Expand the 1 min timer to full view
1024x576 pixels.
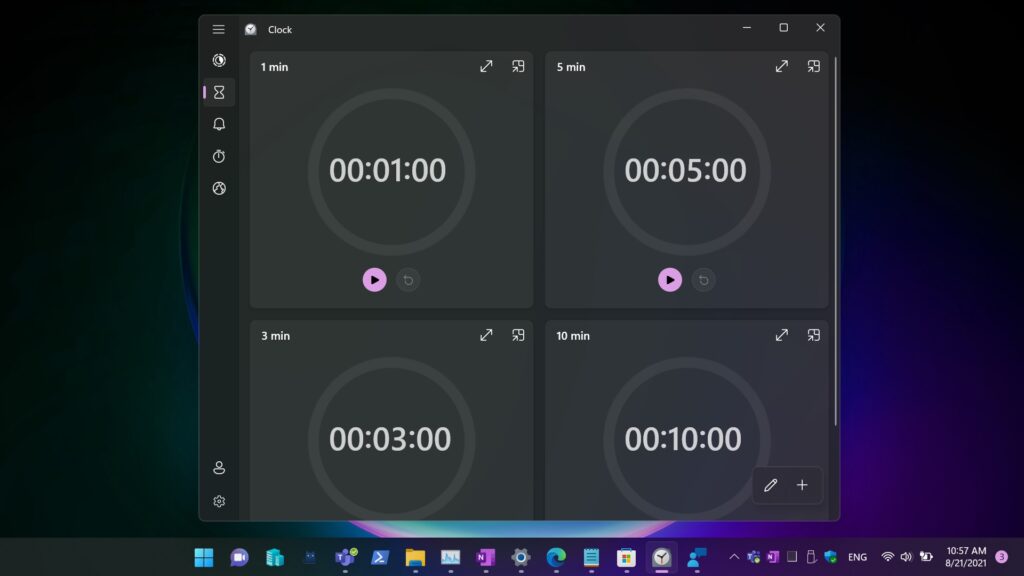[486, 67]
